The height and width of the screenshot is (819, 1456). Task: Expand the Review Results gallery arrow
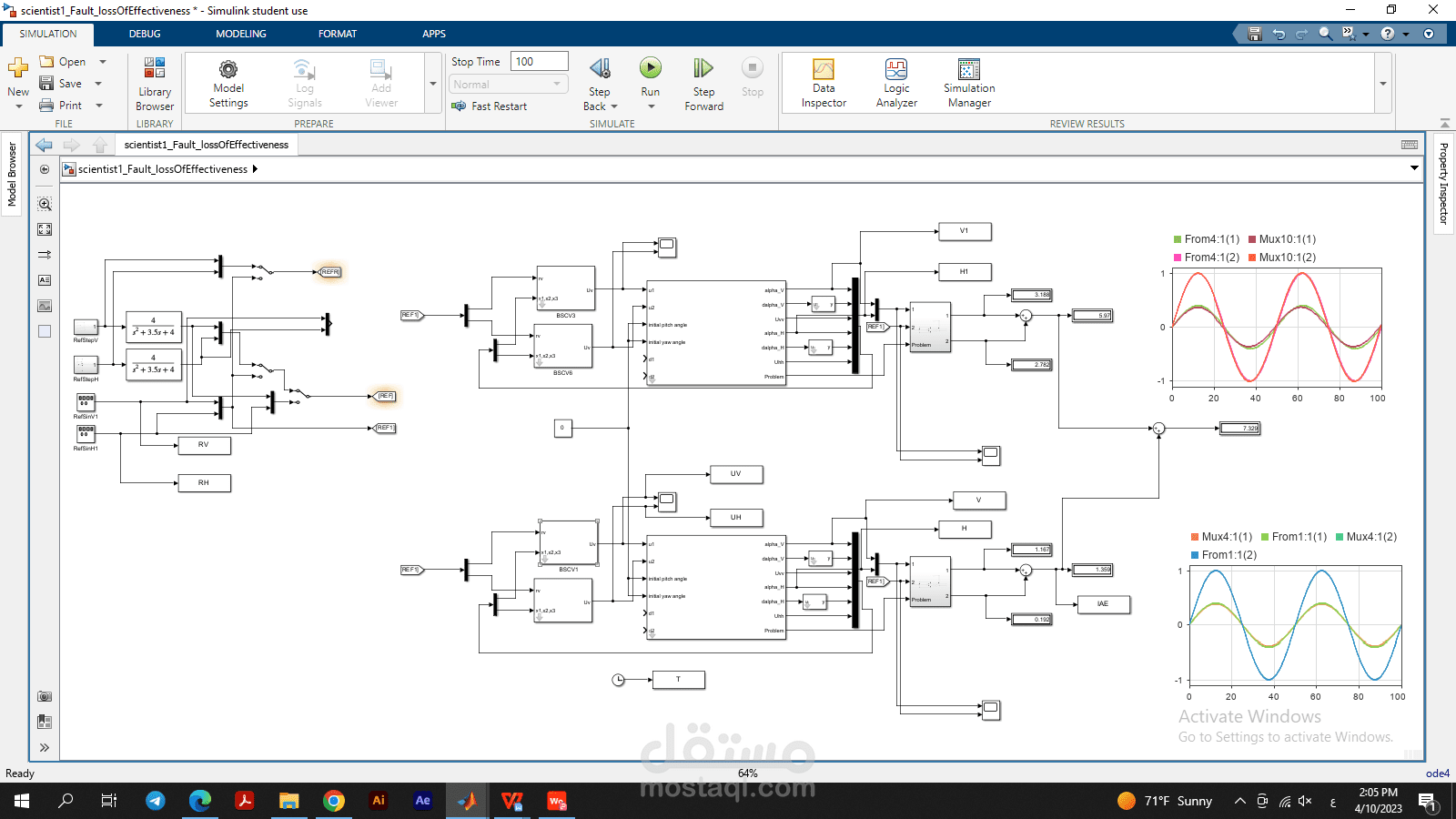1383,84
